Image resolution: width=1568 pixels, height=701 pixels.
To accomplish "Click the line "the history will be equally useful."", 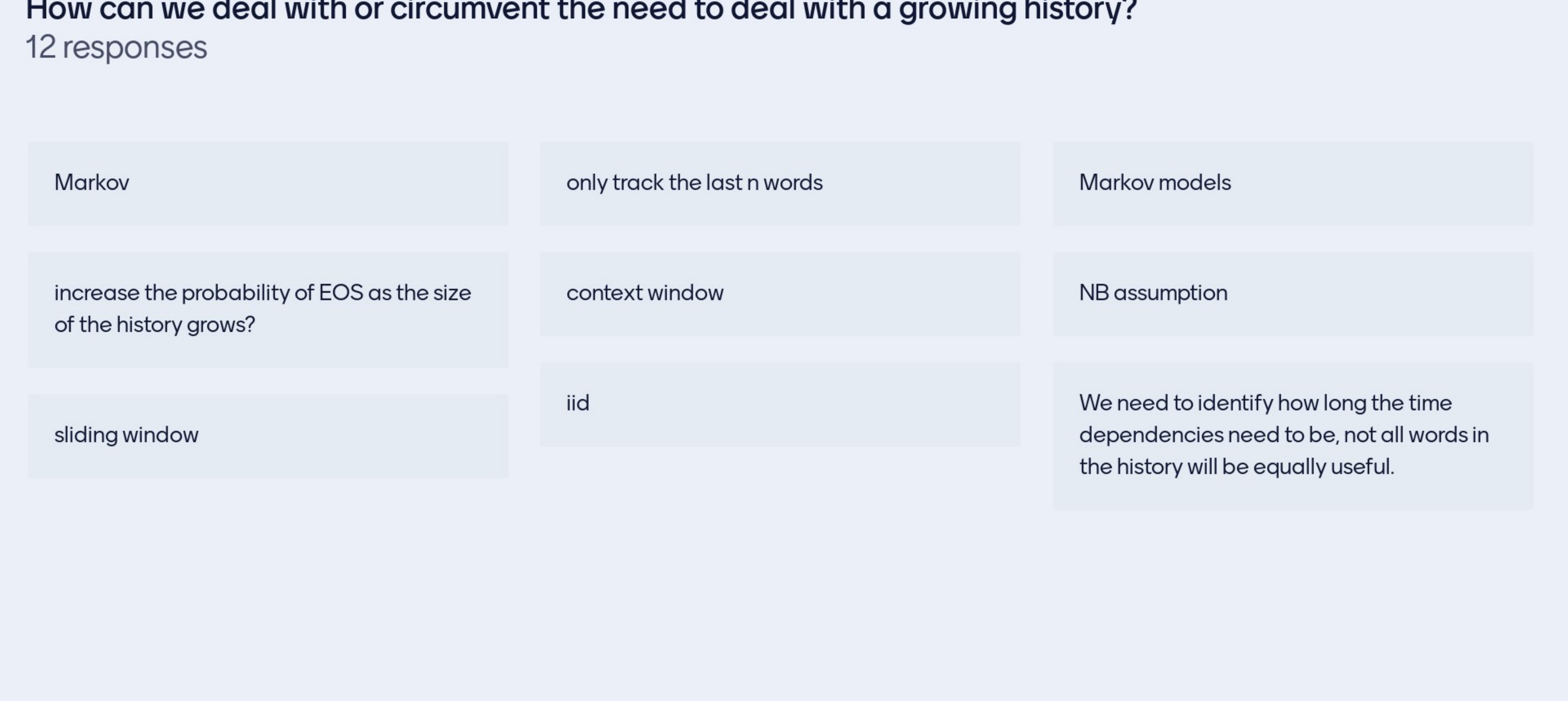I will [1236, 467].
